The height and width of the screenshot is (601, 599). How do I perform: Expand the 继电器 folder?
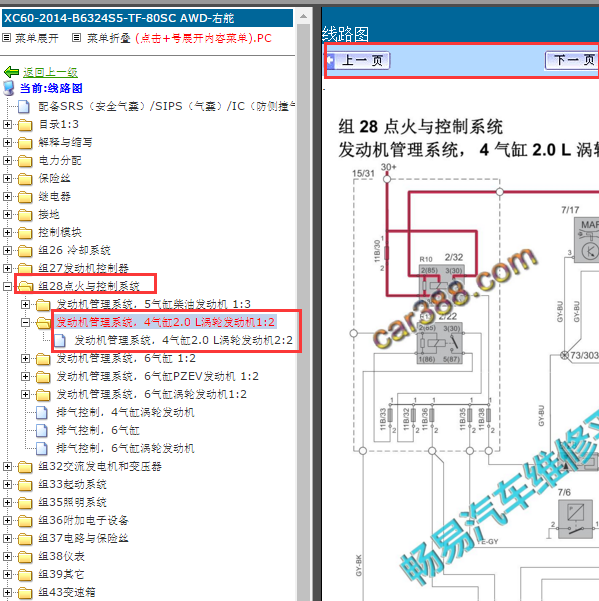point(7,196)
